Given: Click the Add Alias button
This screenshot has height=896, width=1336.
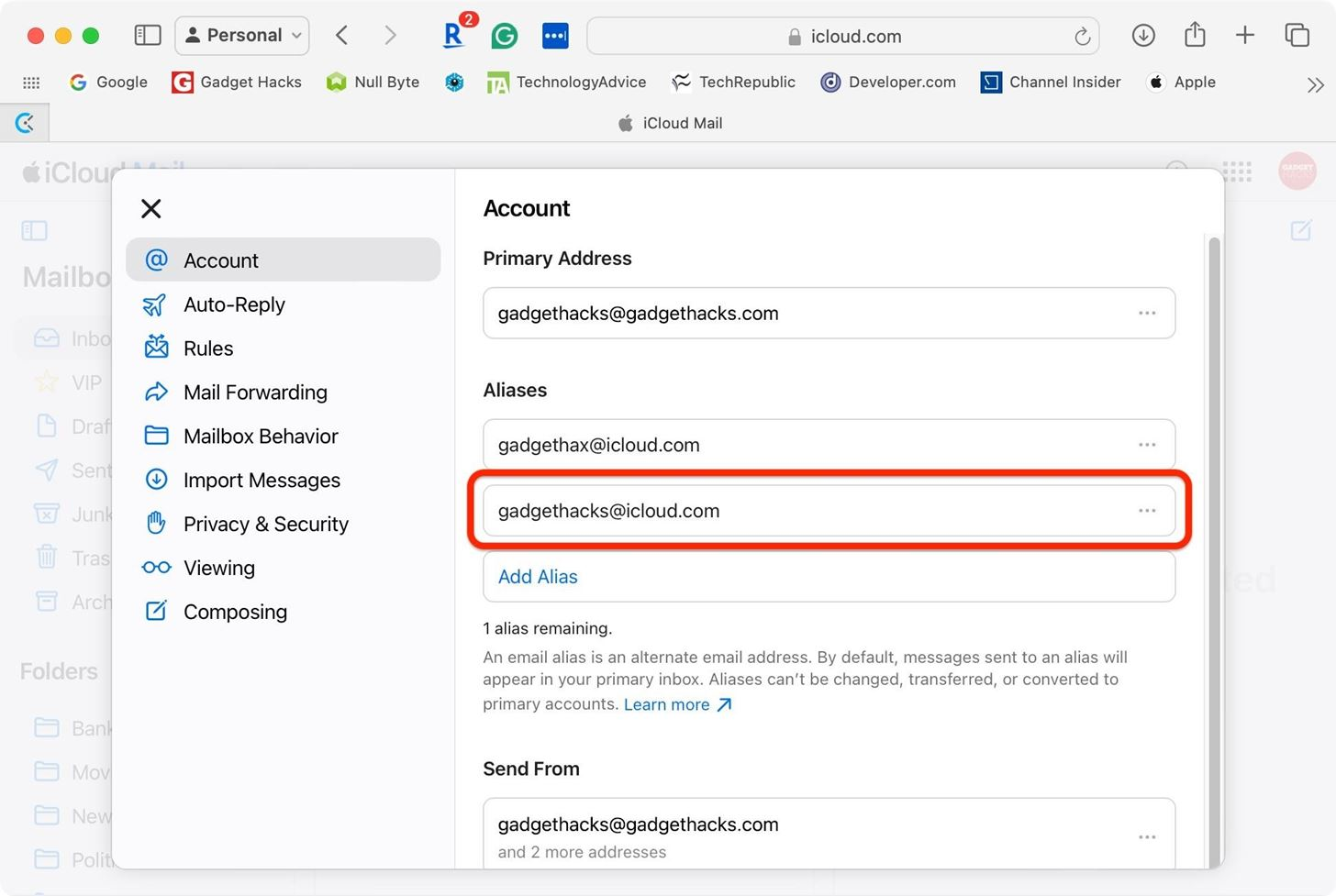Looking at the screenshot, I should click(538, 576).
